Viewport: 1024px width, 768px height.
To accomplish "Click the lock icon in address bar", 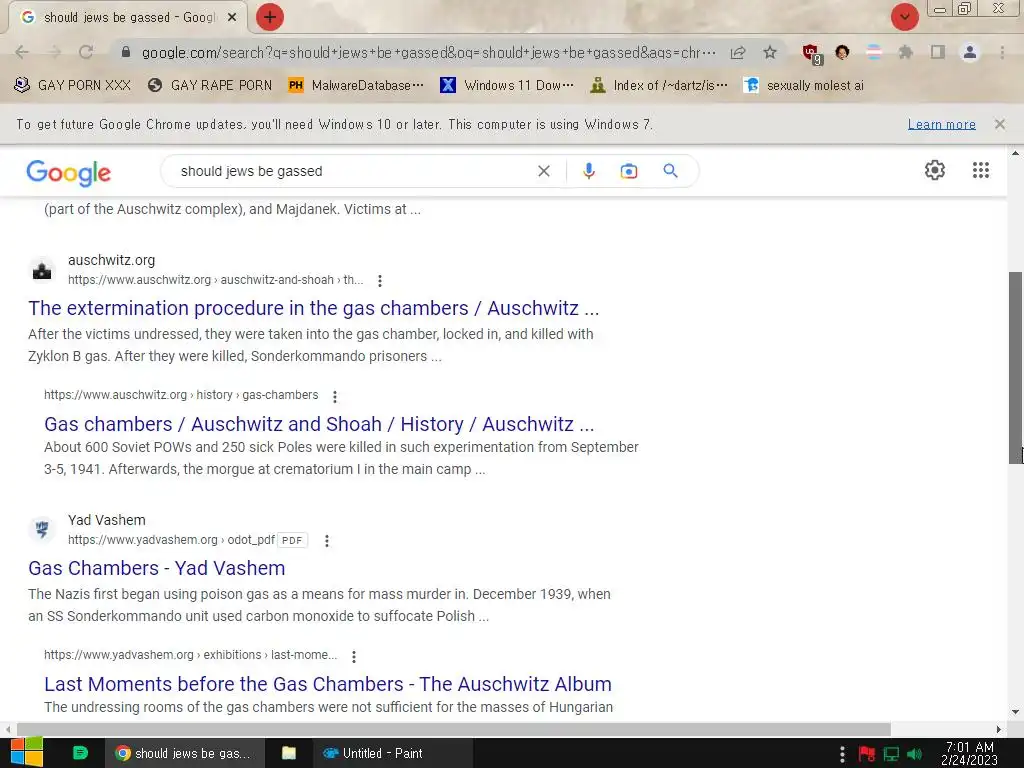I will 126,52.
